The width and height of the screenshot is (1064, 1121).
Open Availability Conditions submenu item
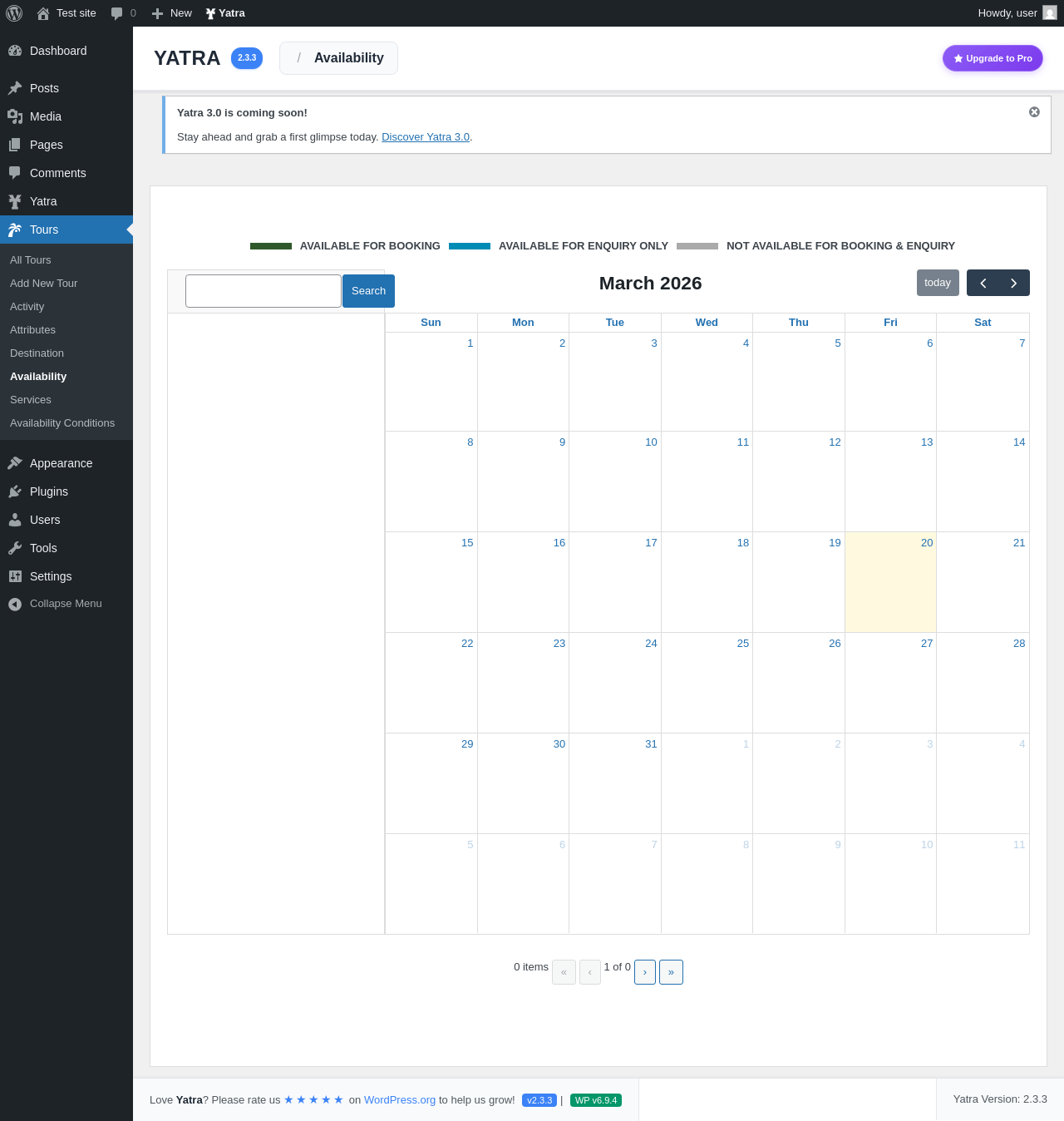click(x=62, y=423)
